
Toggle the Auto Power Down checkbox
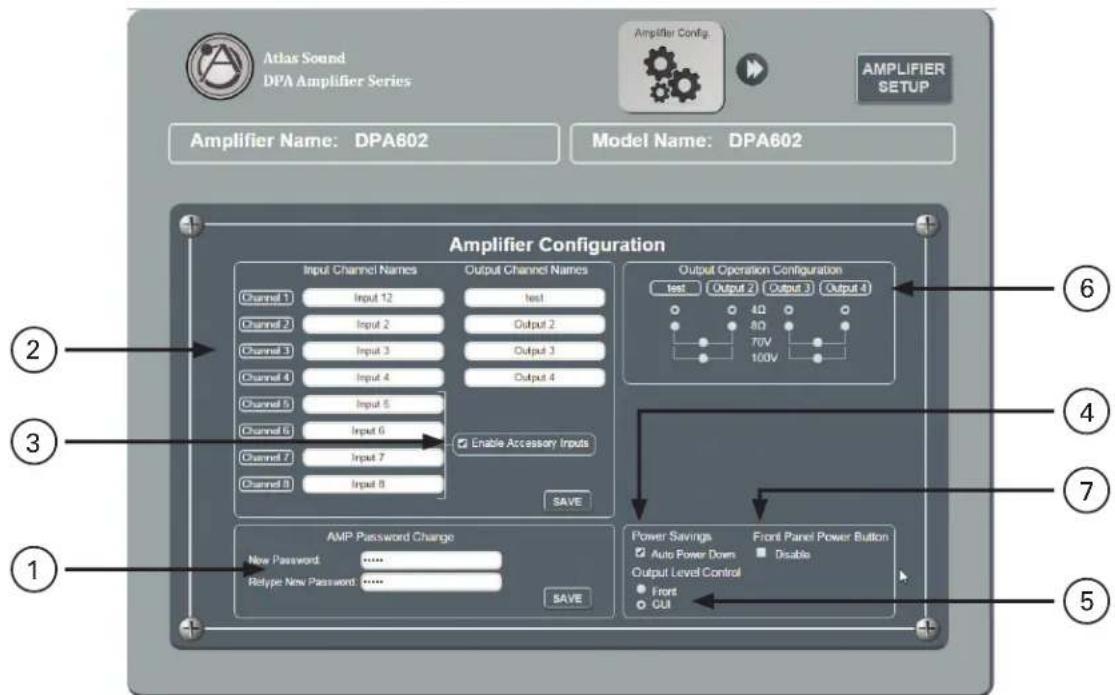click(640, 553)
